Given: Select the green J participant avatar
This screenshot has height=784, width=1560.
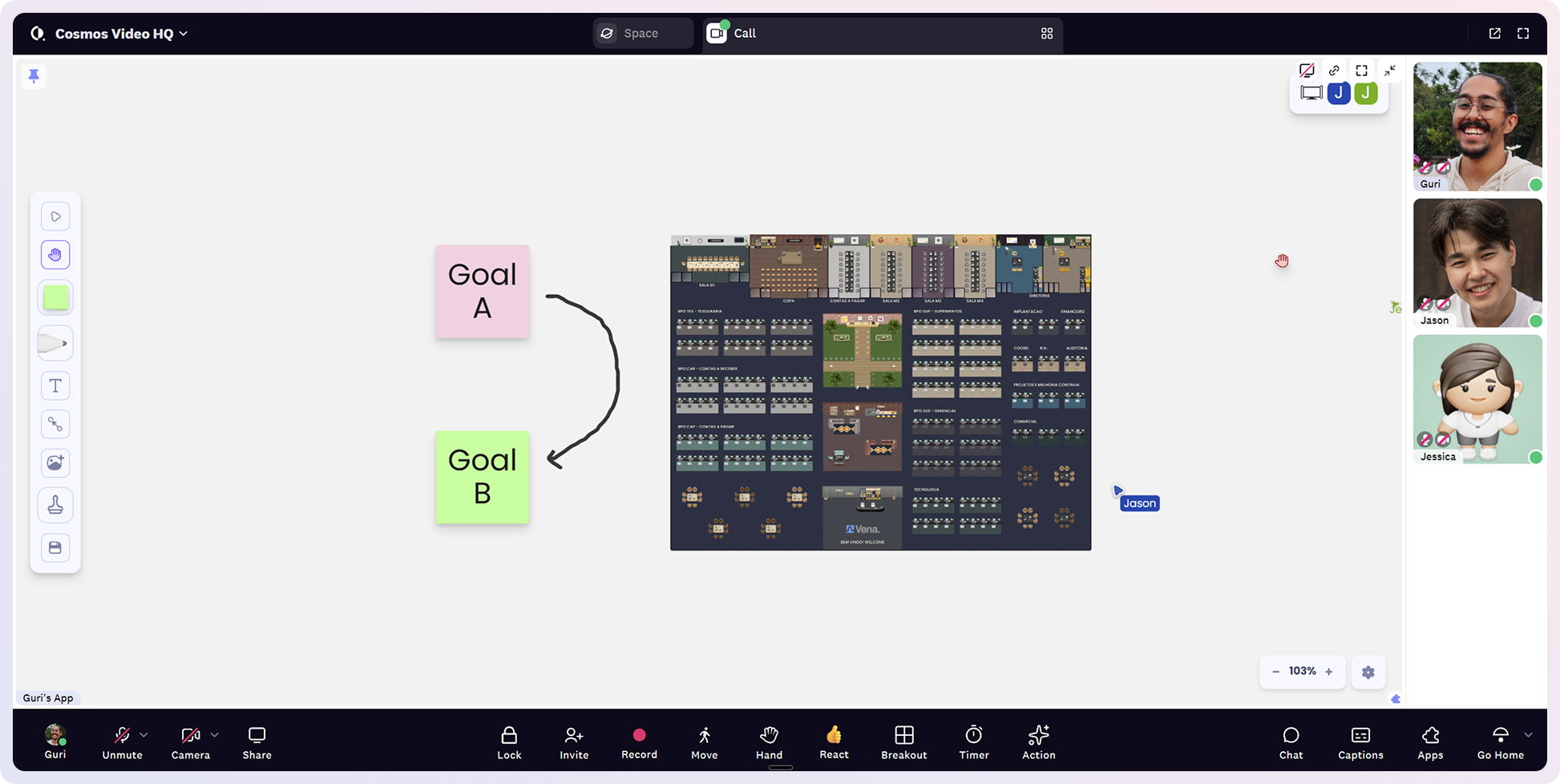Looking at the screenshot, I should (1366, 93).
